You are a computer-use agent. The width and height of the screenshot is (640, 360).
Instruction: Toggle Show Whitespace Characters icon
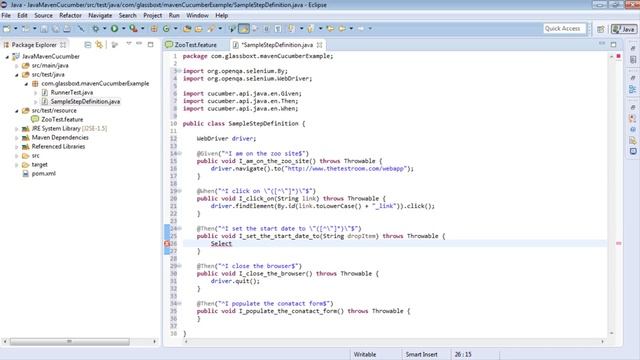(278, 29)
